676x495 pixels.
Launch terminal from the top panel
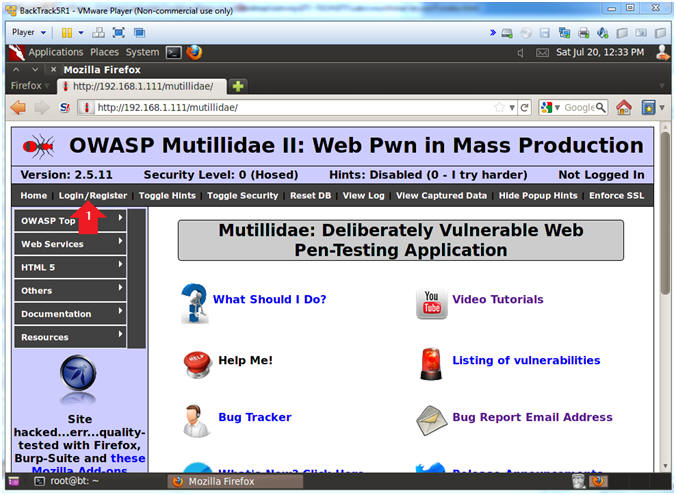(x=174, y=53)
